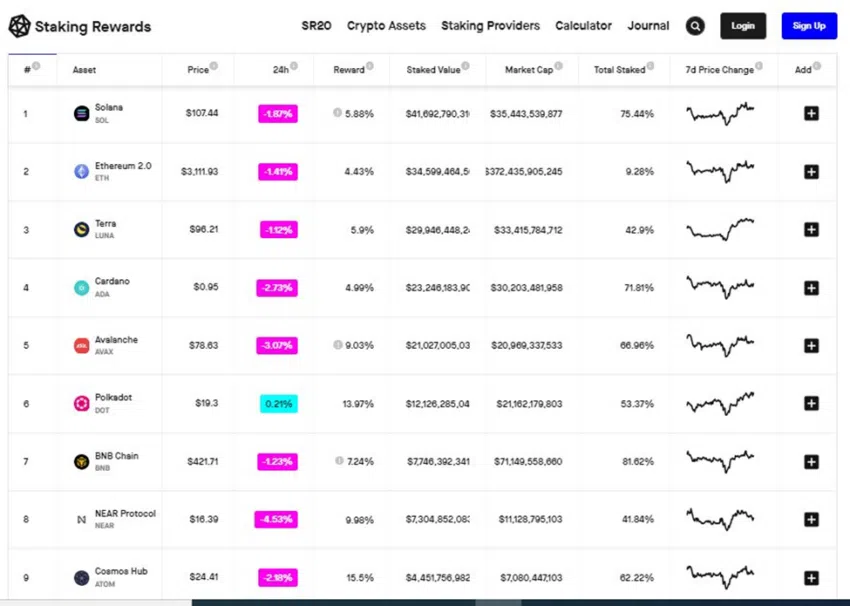Open the Crypto Assets menu

tap(386, 25)
